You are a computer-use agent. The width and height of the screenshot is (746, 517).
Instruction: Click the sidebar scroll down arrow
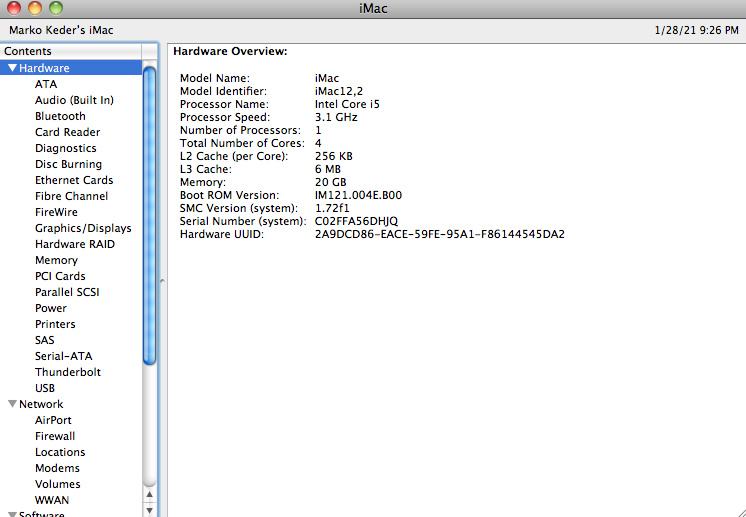pyautogui.click(x=149, y=511)
